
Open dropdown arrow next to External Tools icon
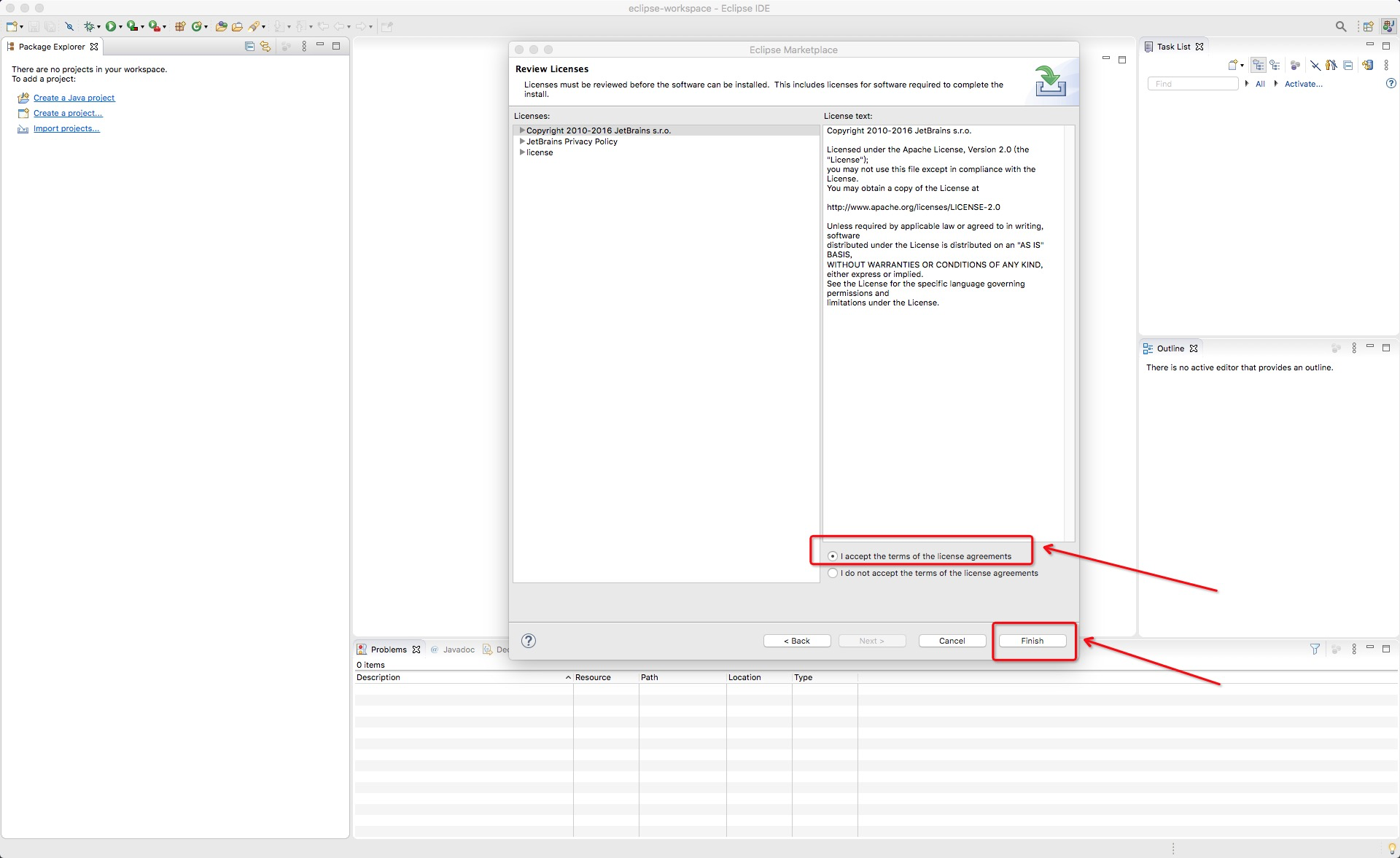(164, 27)
